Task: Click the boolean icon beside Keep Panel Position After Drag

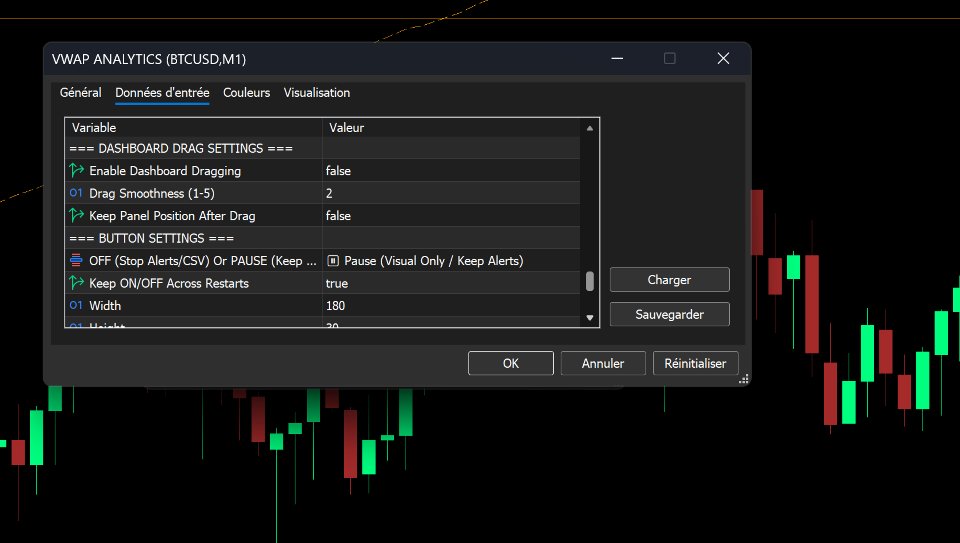Action: (x=77, y=215)
